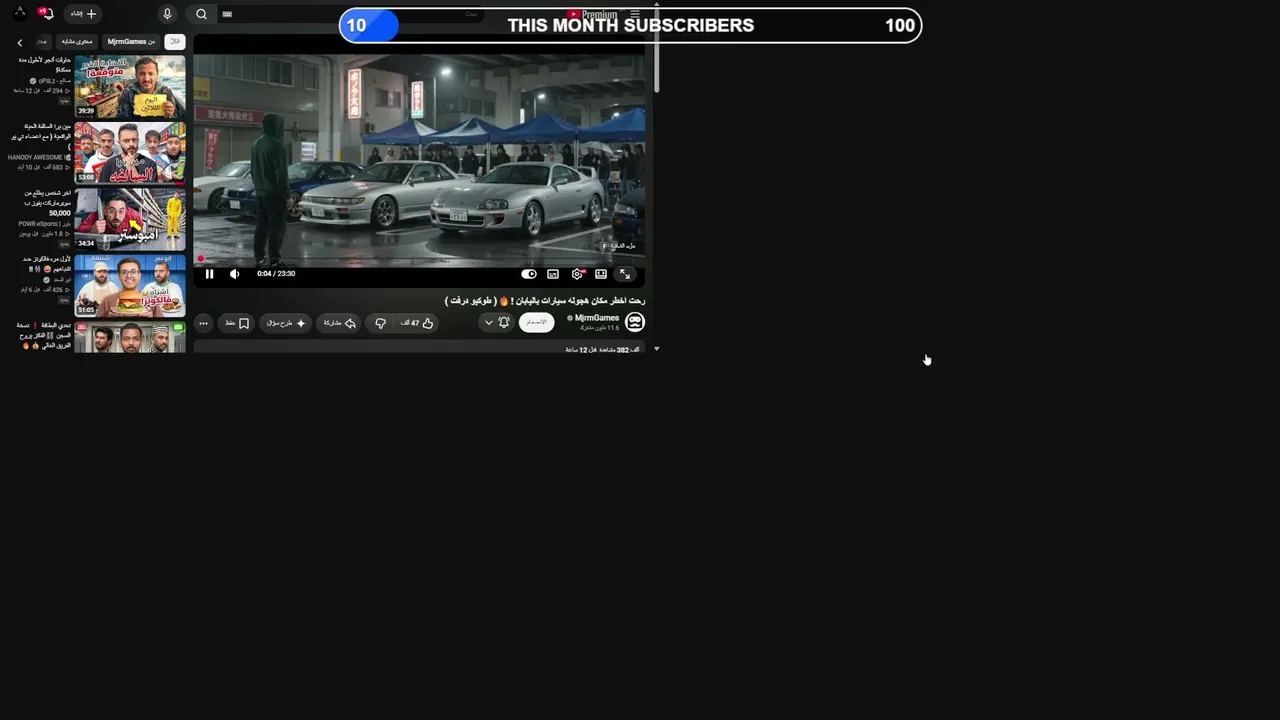Viewport: 1280px width, 720px height.
Task: Click the '382' views and 12 hours line
Action: click(602, 350)
